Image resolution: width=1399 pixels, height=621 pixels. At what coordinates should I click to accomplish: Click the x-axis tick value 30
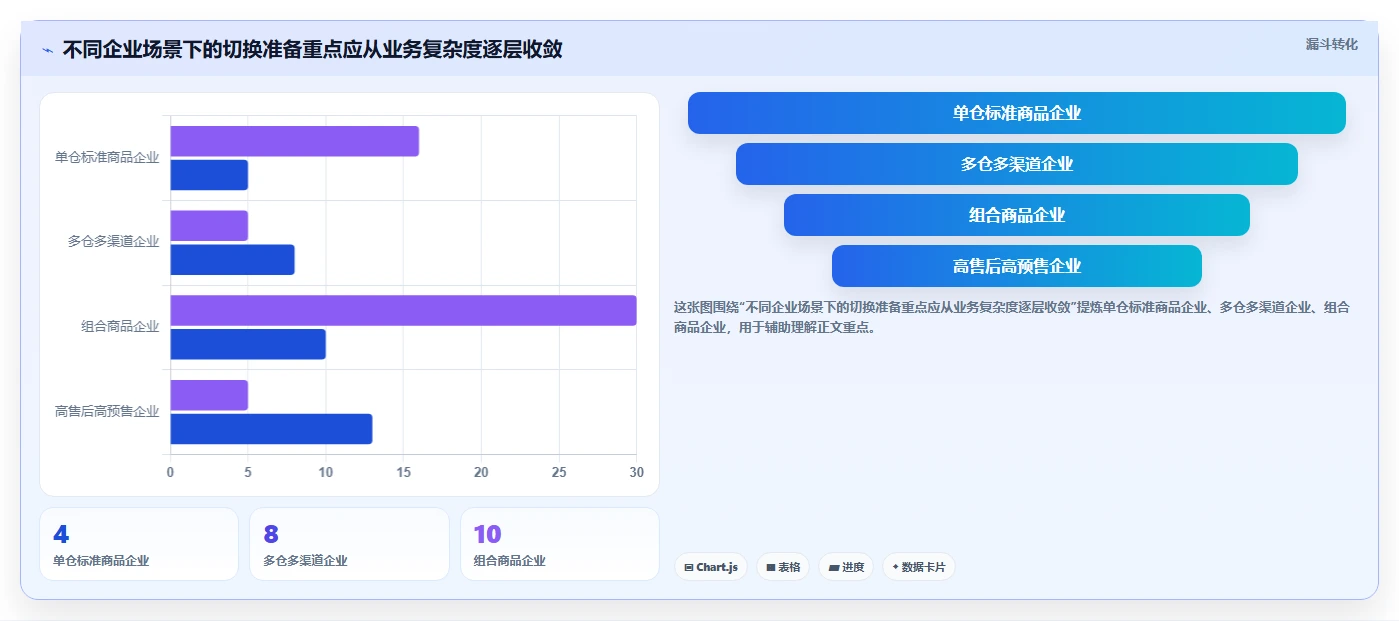pyautogui.click(x=636, y=472)
